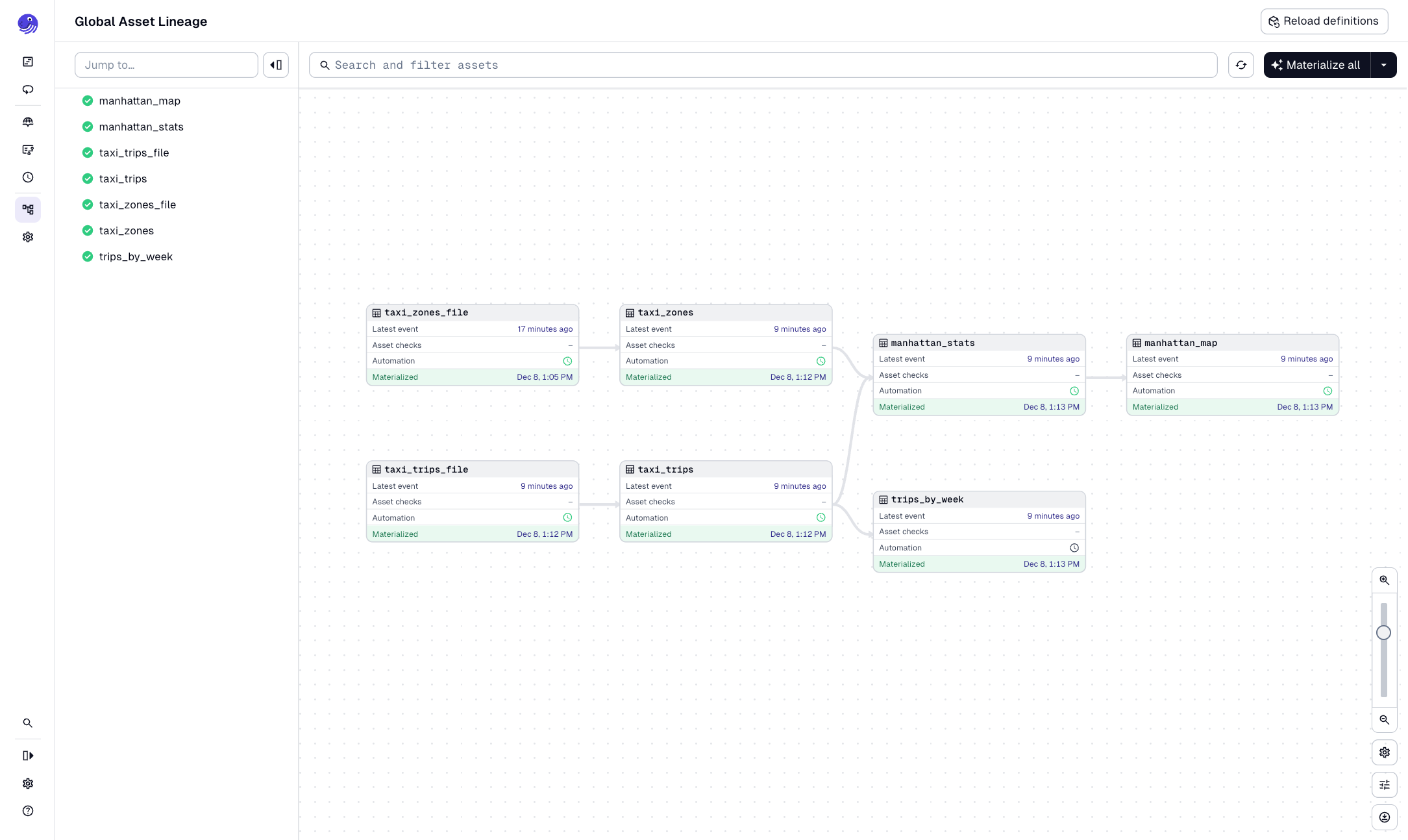This screenshot has height=840, width=1408.
Task: Select trips_by_week in the asset list
Action: pyautogui.click(x=136, y=256)
